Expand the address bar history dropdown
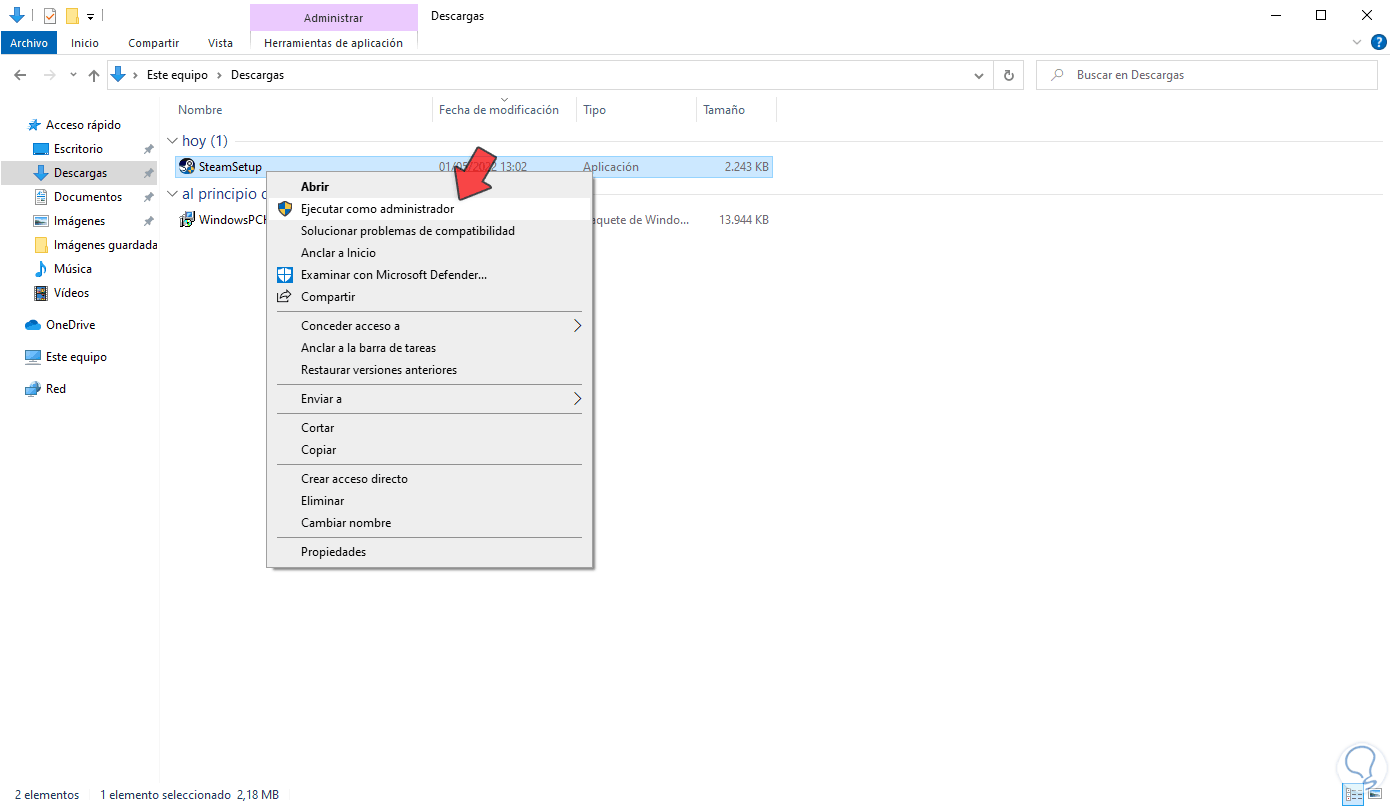This screenshot has height=807, width=1391. 979,75
